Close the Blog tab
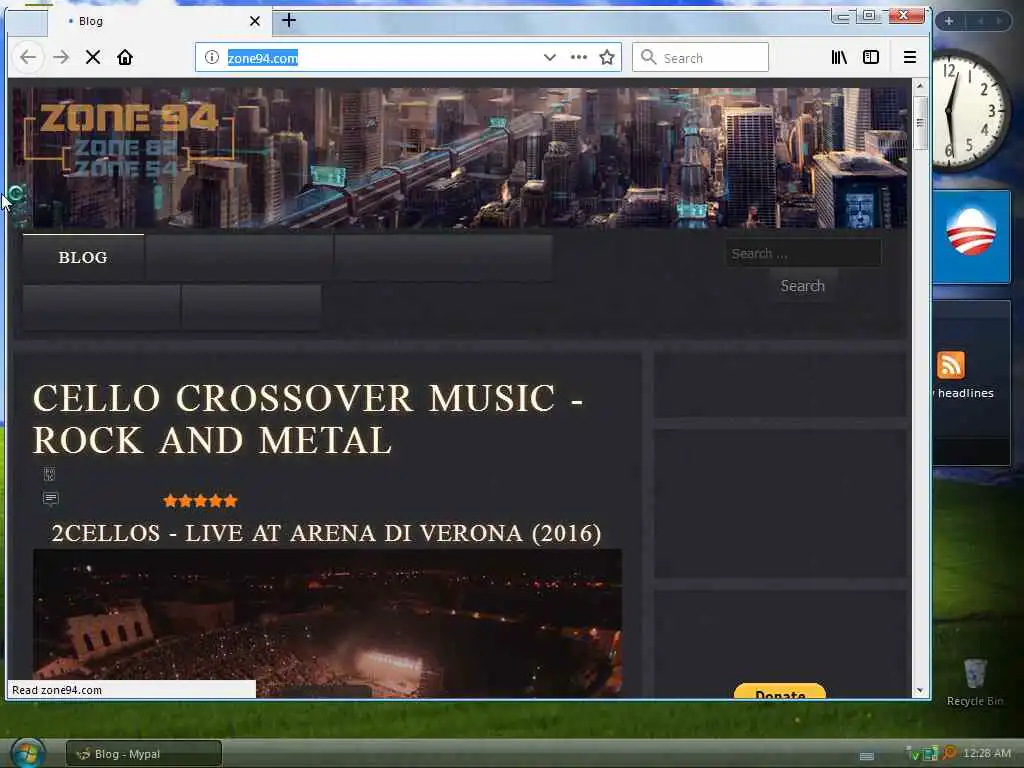Viewport: 1024px width, 768px height. [255, 21]
